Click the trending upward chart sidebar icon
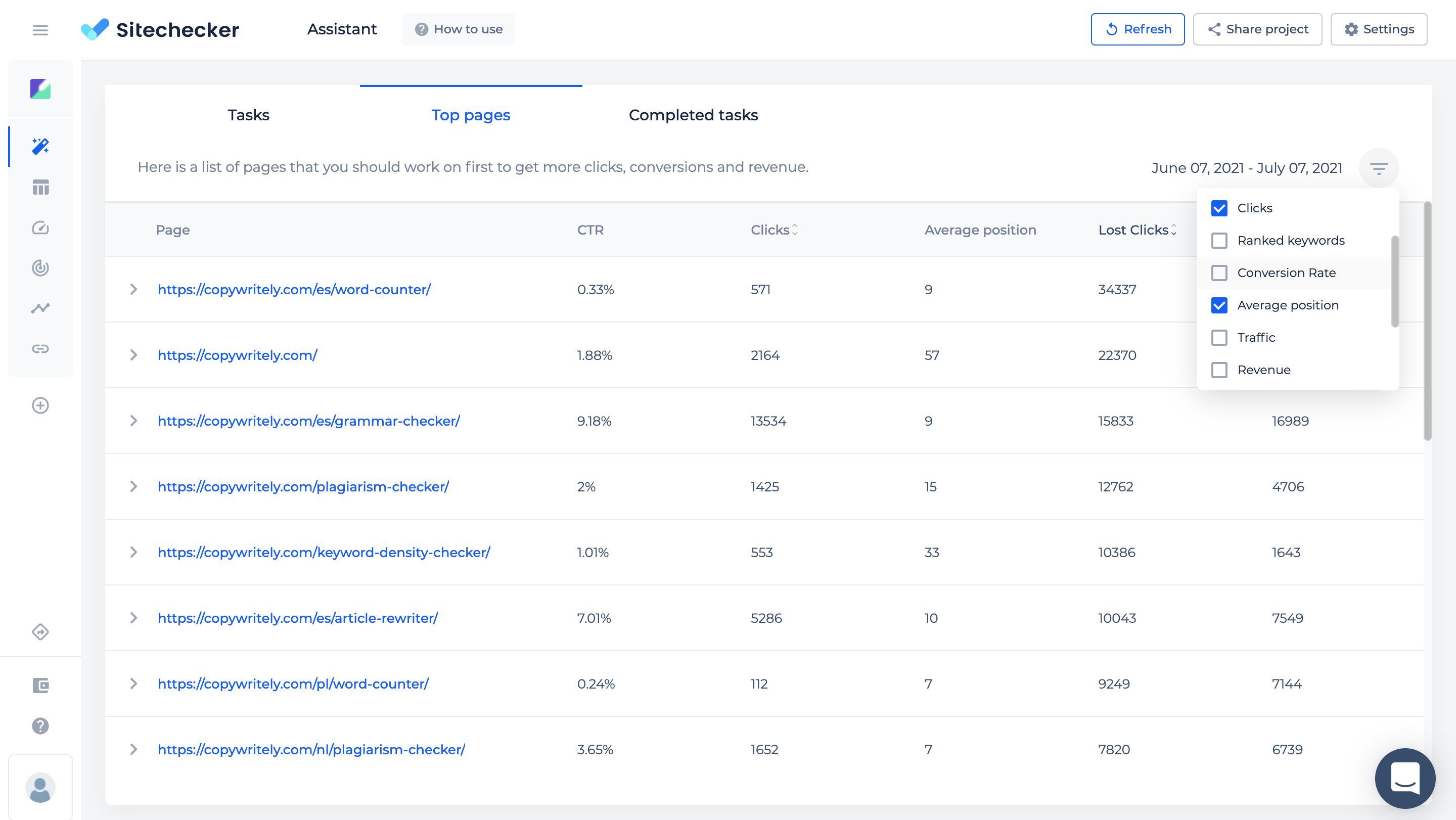 [x=40, y=308]
